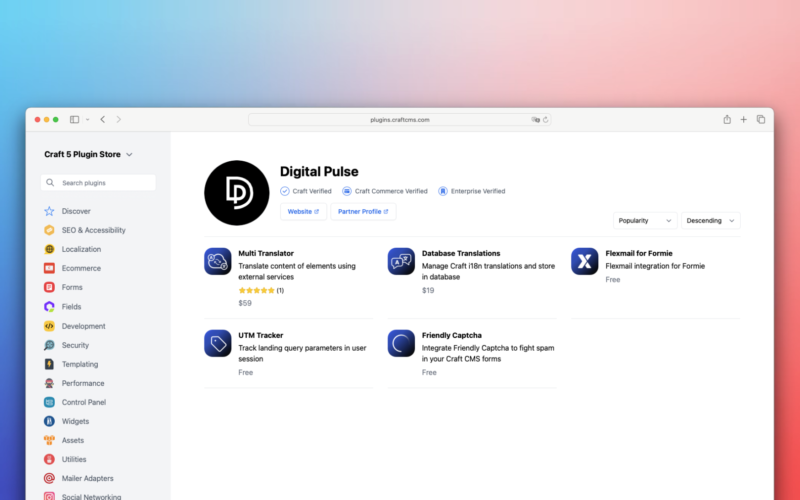This screenshot has width=800, height=500.
Task: Toggle the Safari sidebar button
Action: tap(74, 119)
